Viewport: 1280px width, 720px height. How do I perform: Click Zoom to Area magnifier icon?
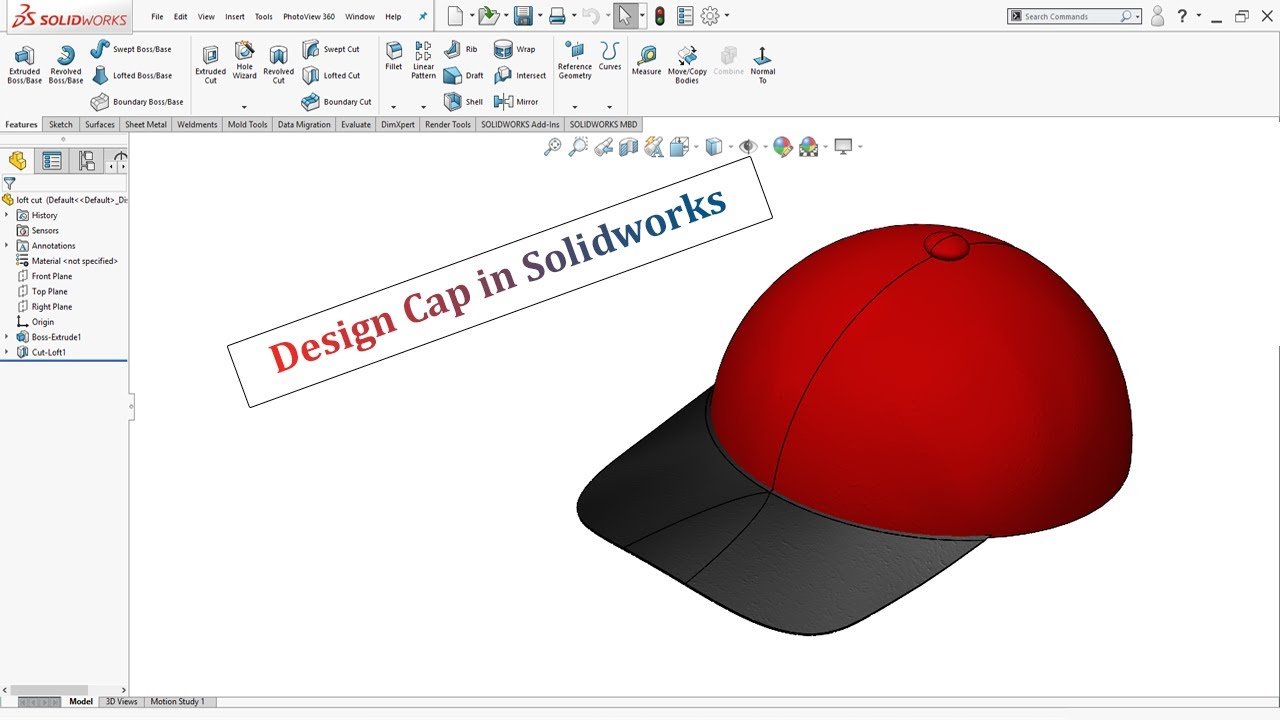pos(578,148)
